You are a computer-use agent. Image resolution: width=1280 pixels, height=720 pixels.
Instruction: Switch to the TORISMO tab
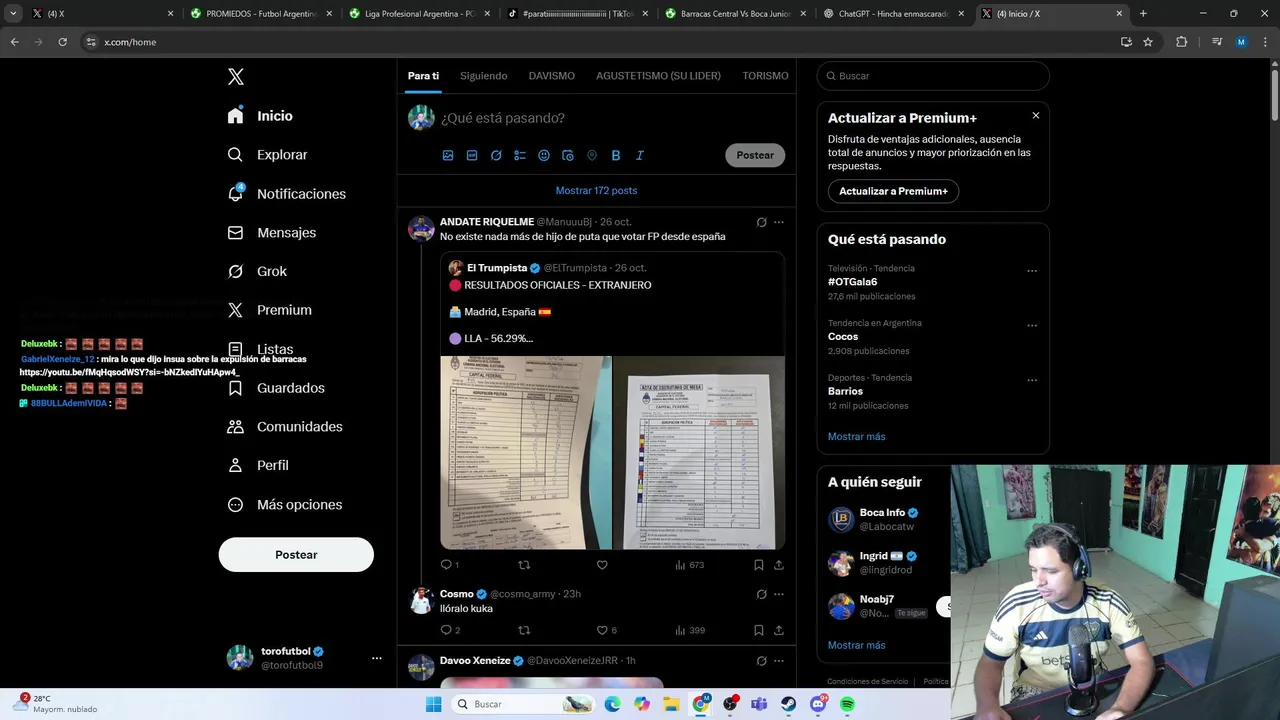click(x=765, y=76)
